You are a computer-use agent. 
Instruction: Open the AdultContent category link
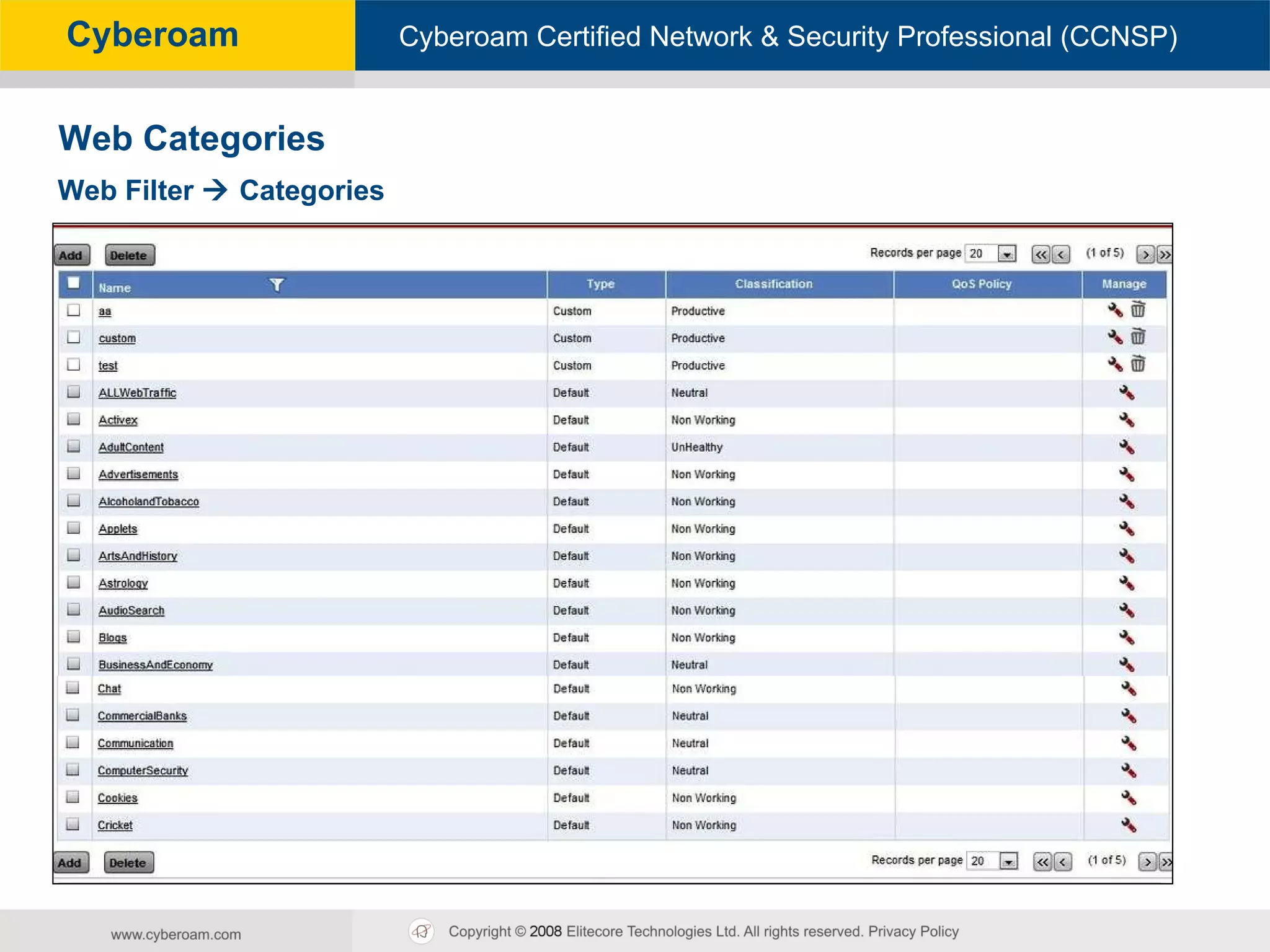point(131,447)
